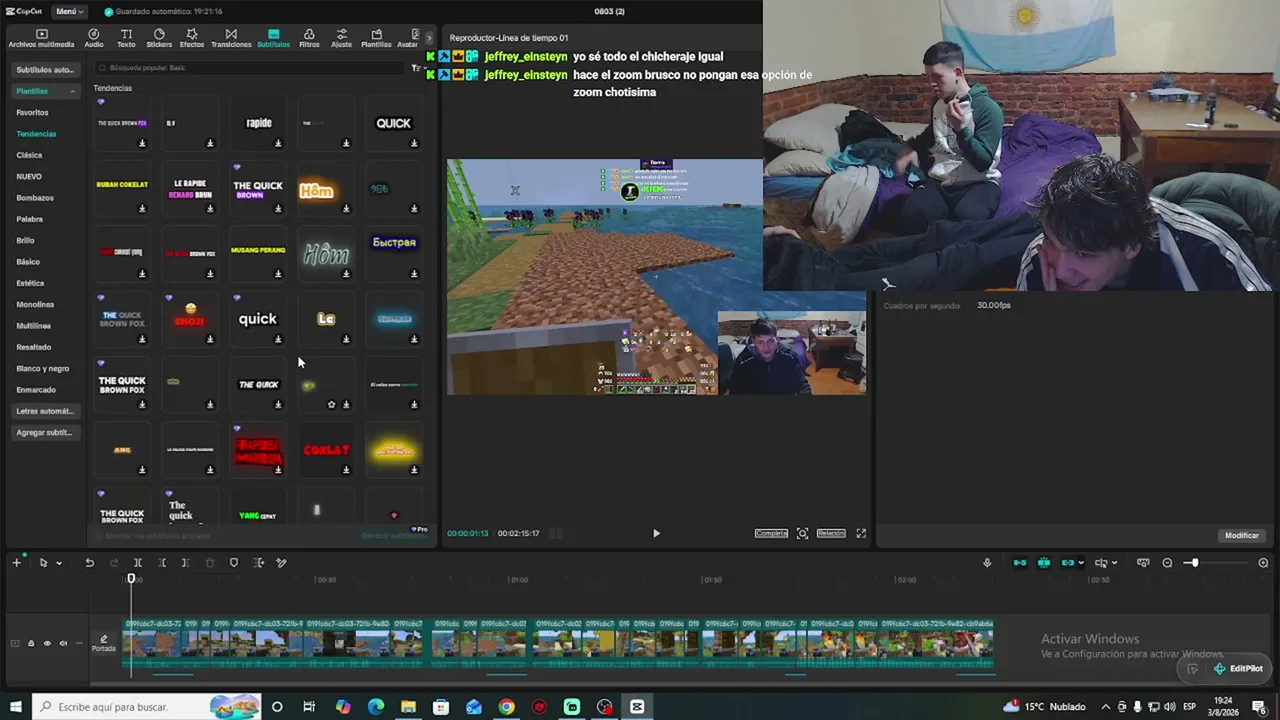Image resolution: width=1280 pixels, height=720 pixels.
Task: Open the Audio library tab
Action: [94, 38]
